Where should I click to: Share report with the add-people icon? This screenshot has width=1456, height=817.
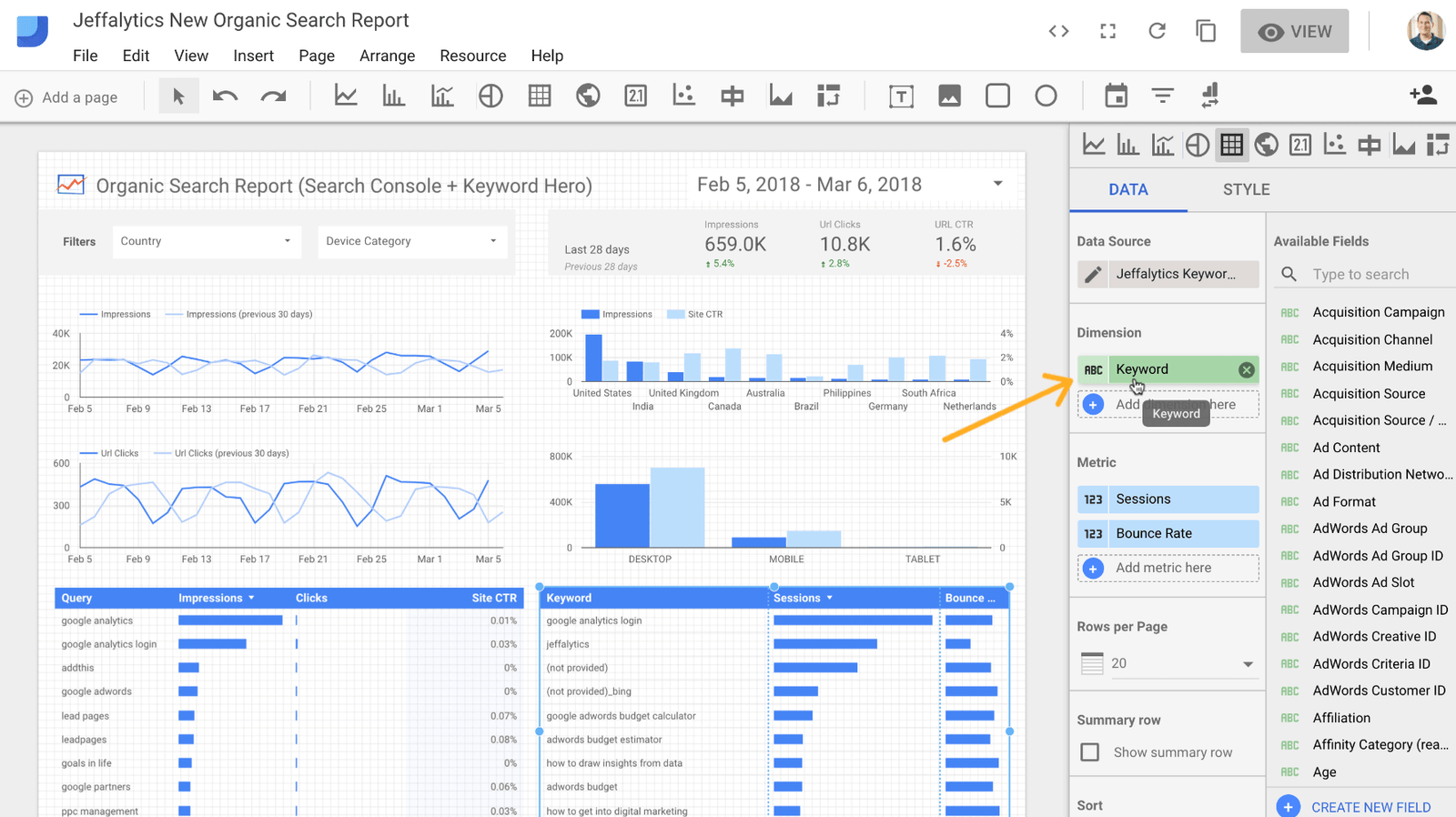tap(1422, 95)
